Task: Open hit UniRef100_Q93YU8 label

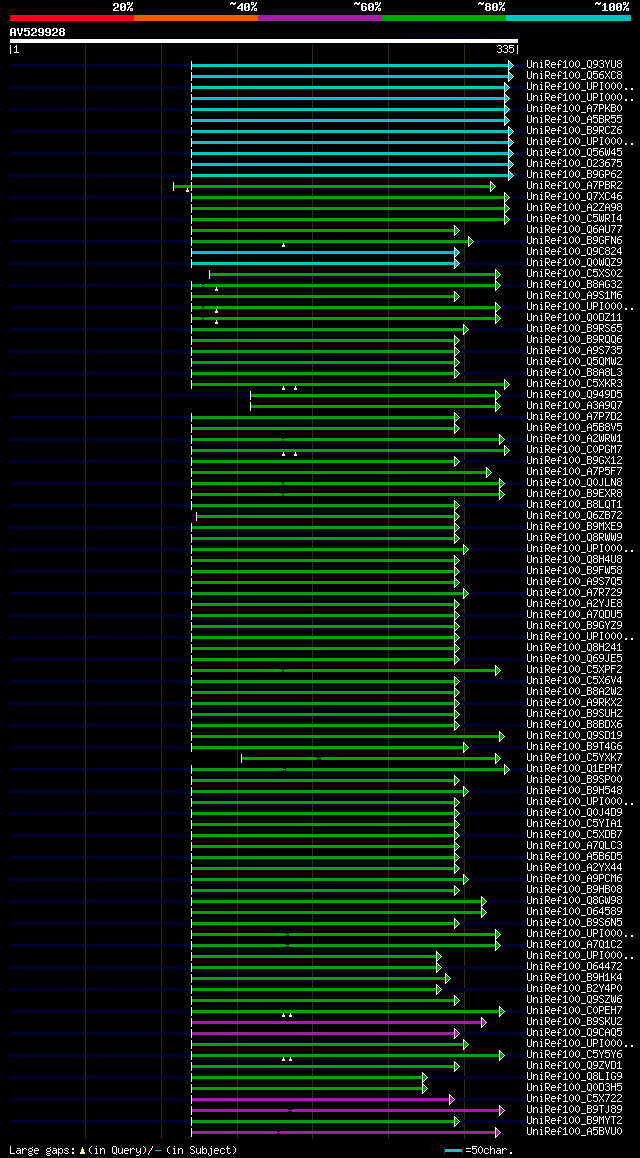Action: (x=574, y=65)
